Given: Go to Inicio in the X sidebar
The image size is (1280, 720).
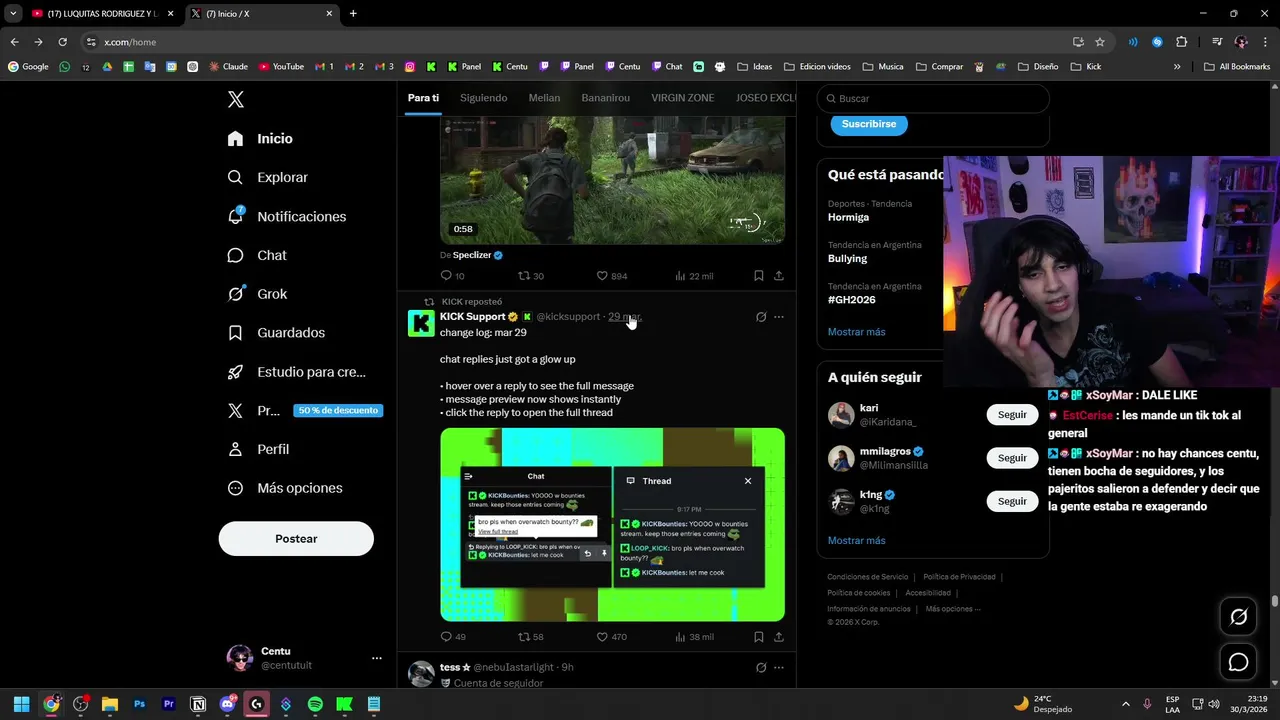Looking at the screenshot, I should click(x=260, y=138).
